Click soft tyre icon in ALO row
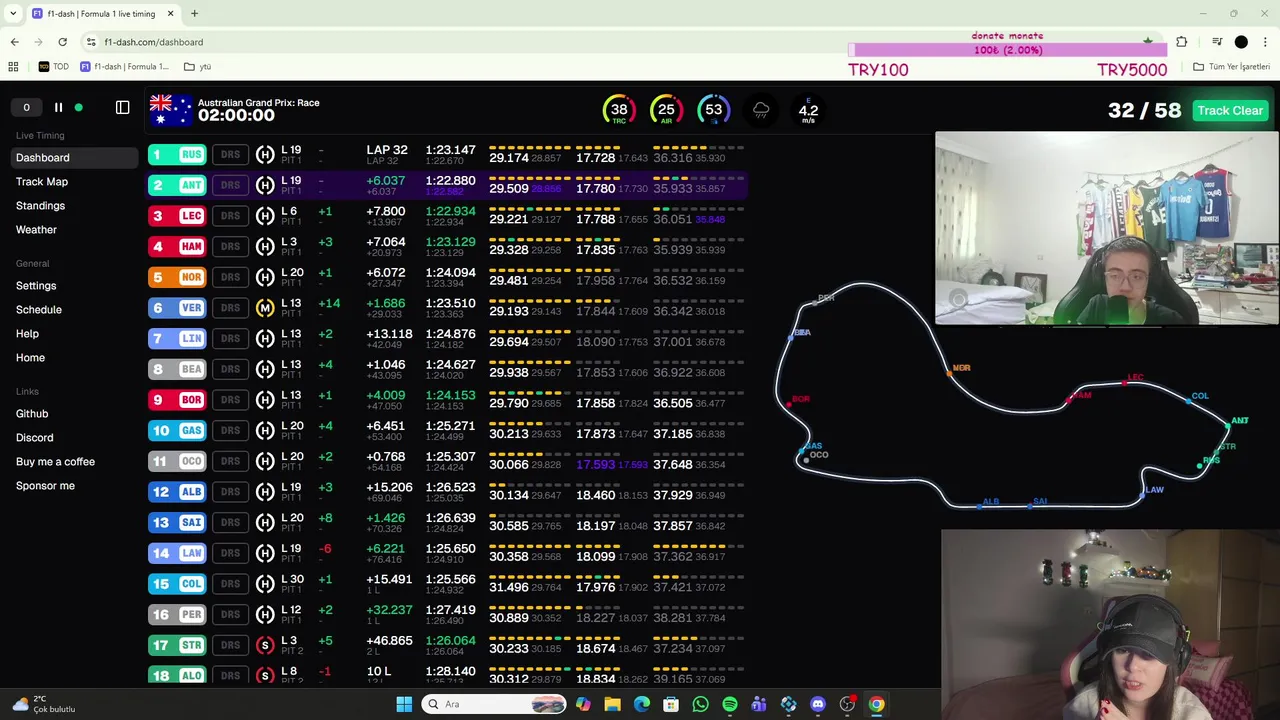The image size is (1280, 720). (x=265, y=676)
